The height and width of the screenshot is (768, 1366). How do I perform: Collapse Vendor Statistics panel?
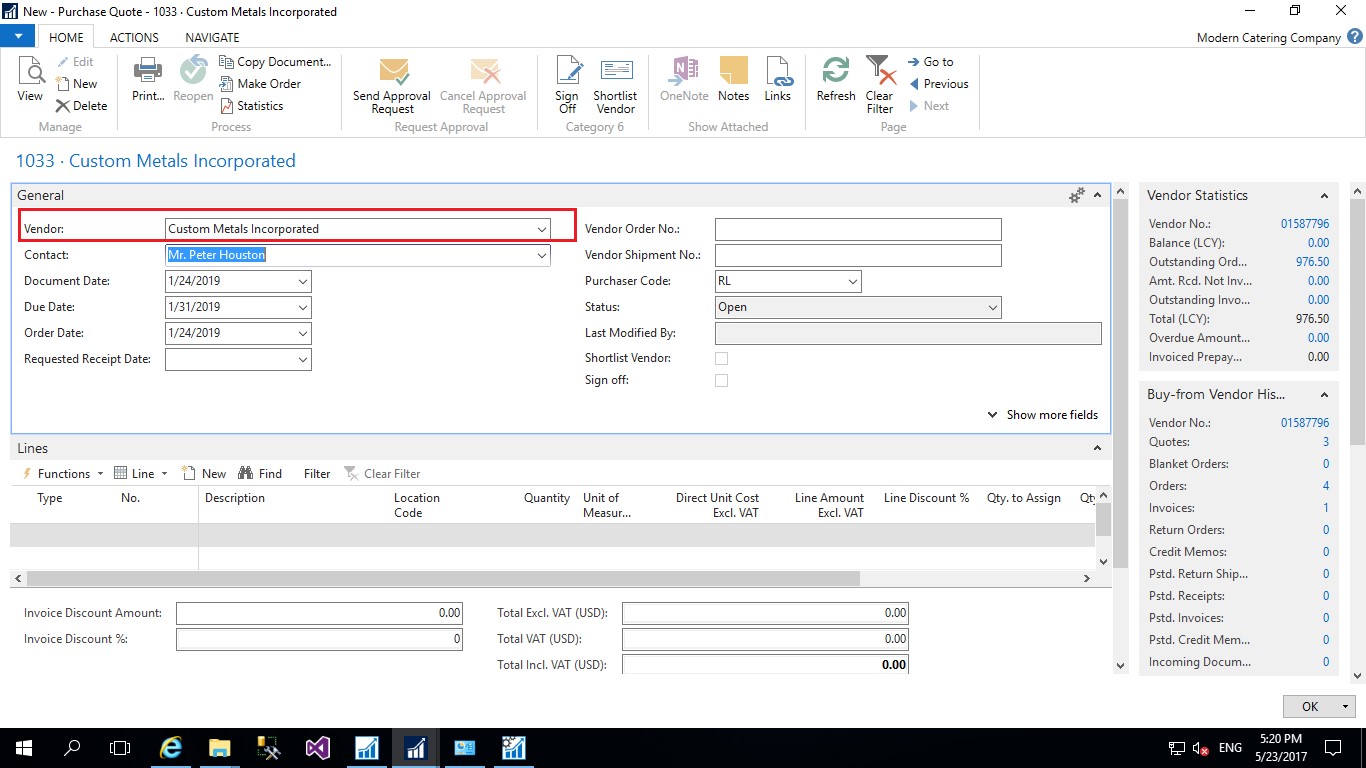click(x=1324, y=196)
